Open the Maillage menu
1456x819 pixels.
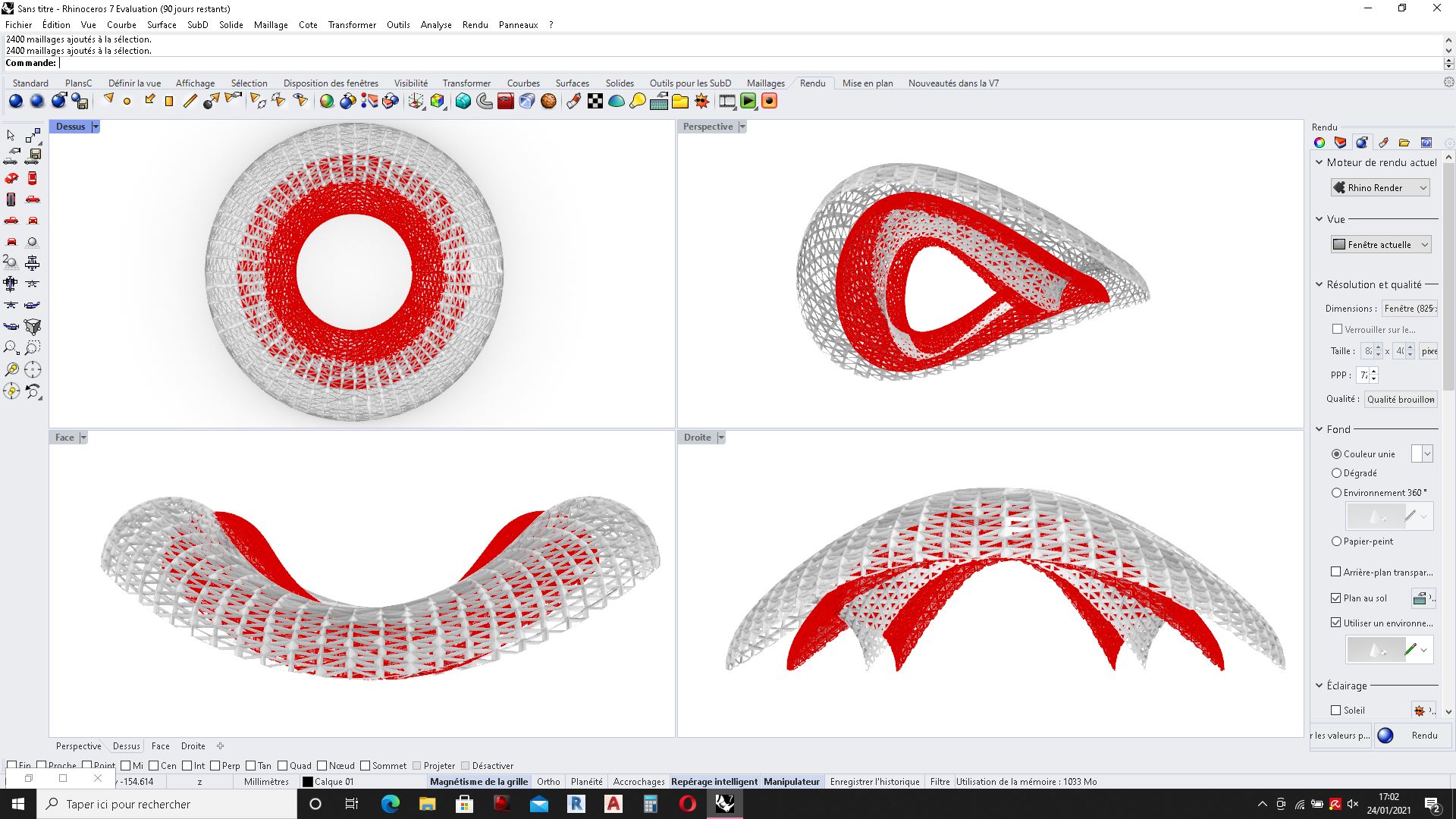(271, 25)
